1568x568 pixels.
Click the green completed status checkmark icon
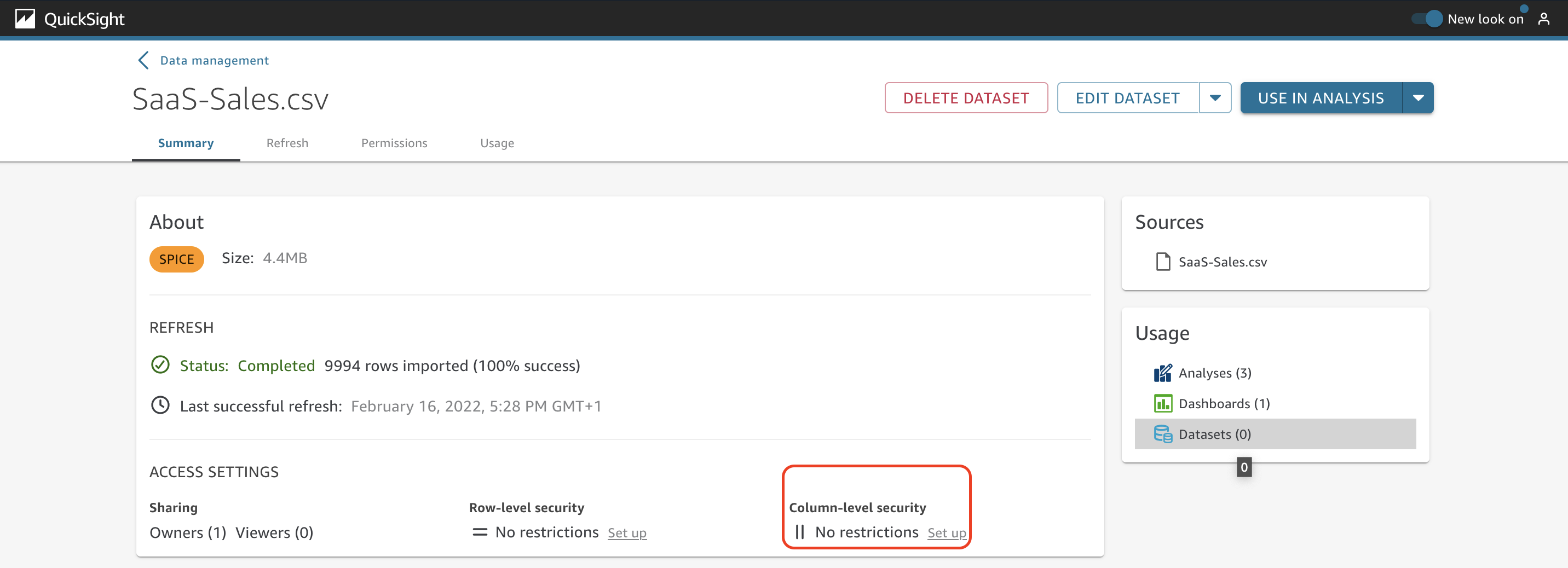coord(160,365)
